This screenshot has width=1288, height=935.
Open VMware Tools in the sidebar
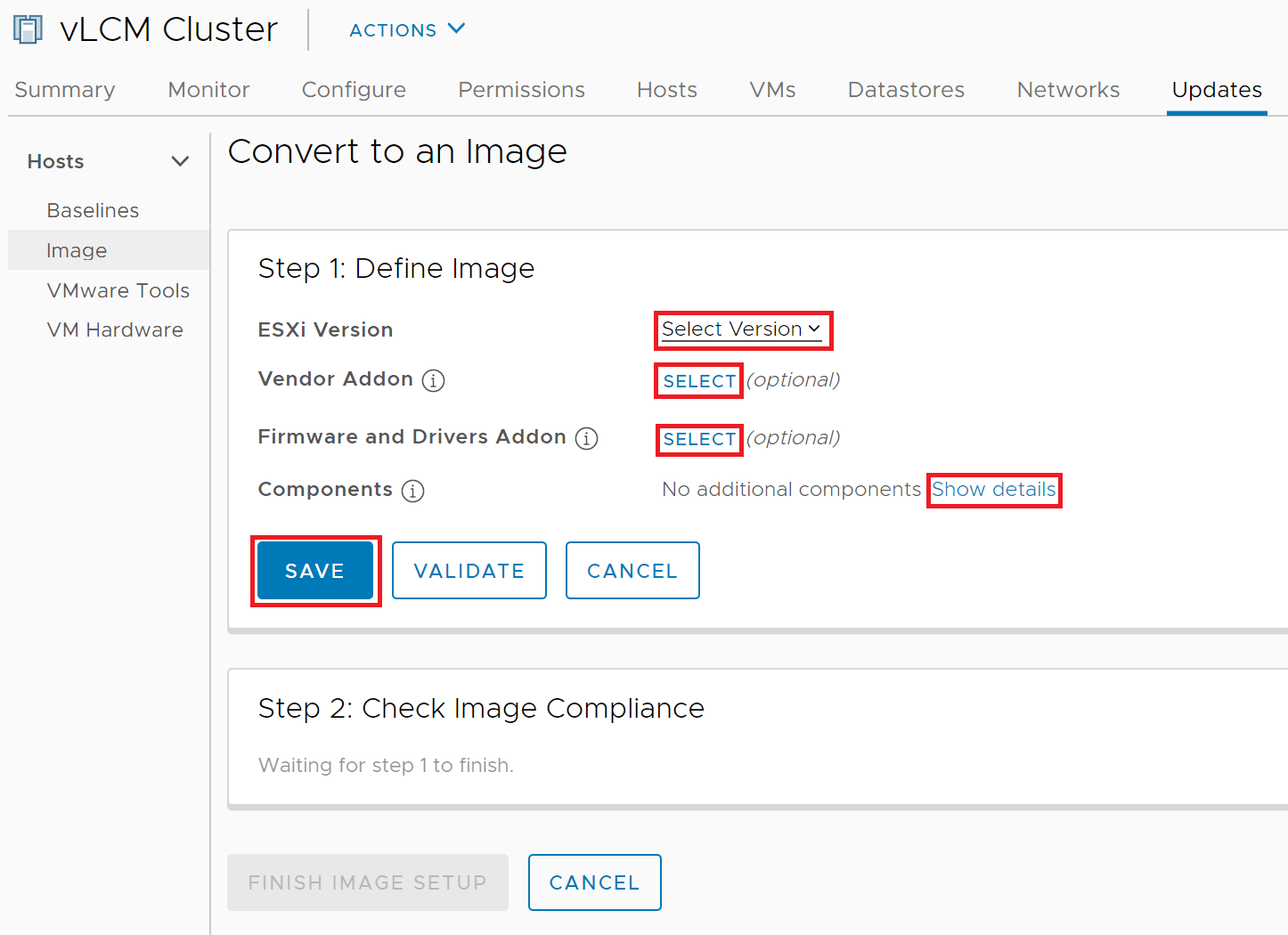[118, 290]
